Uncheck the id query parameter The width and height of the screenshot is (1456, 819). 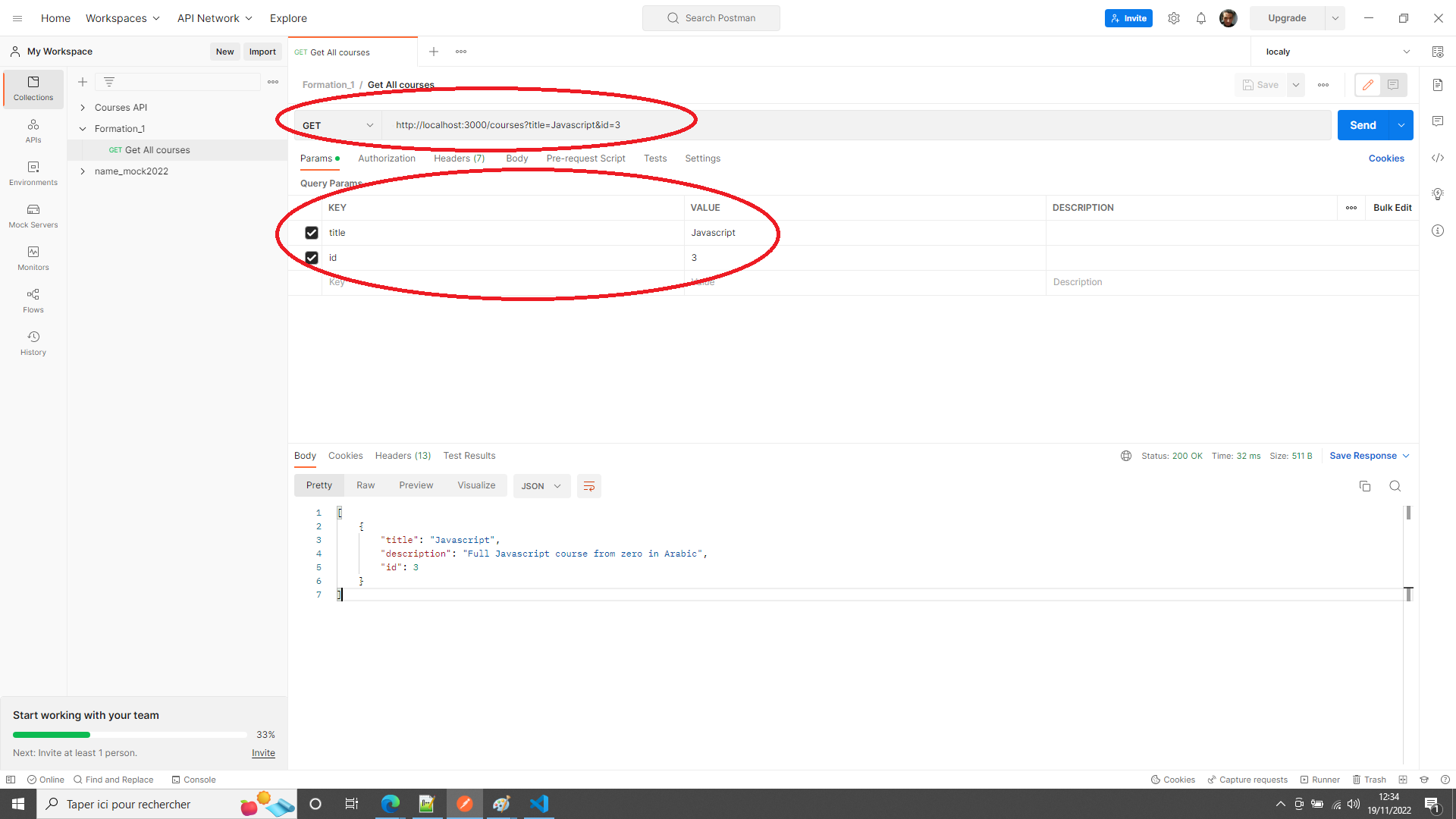tap(311, 258)
